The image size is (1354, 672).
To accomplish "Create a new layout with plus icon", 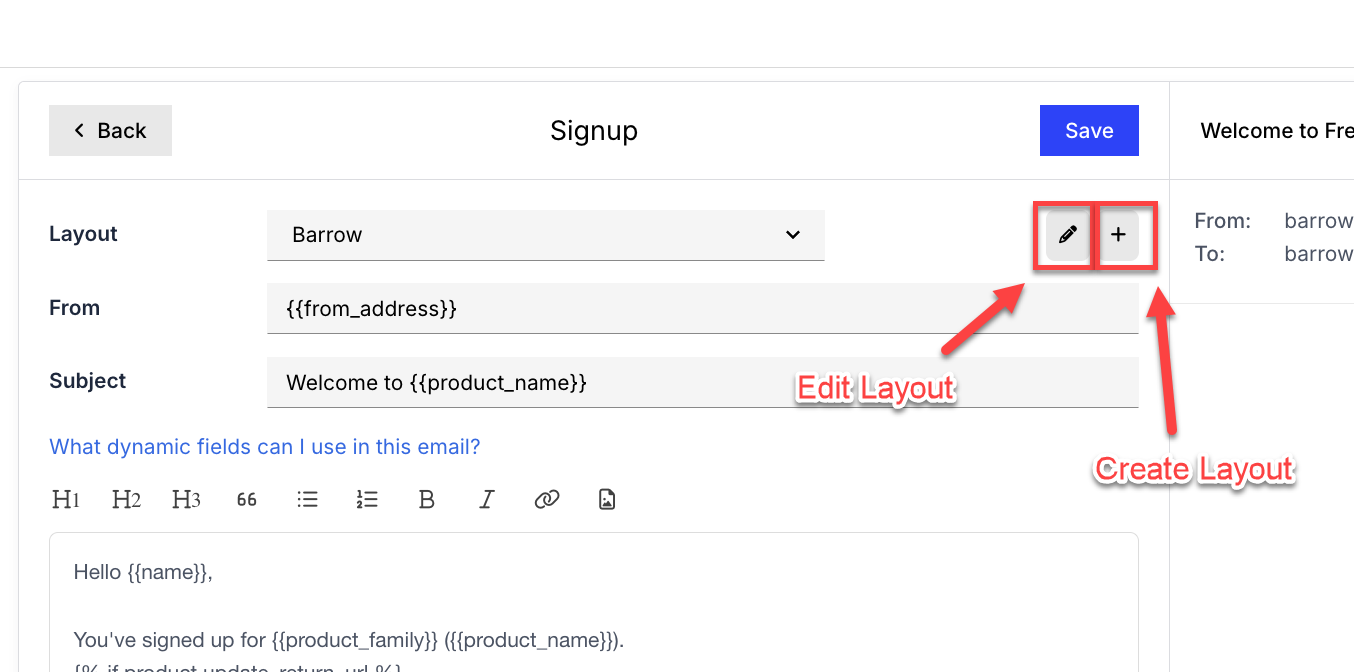I will (x=1119, y=235).
